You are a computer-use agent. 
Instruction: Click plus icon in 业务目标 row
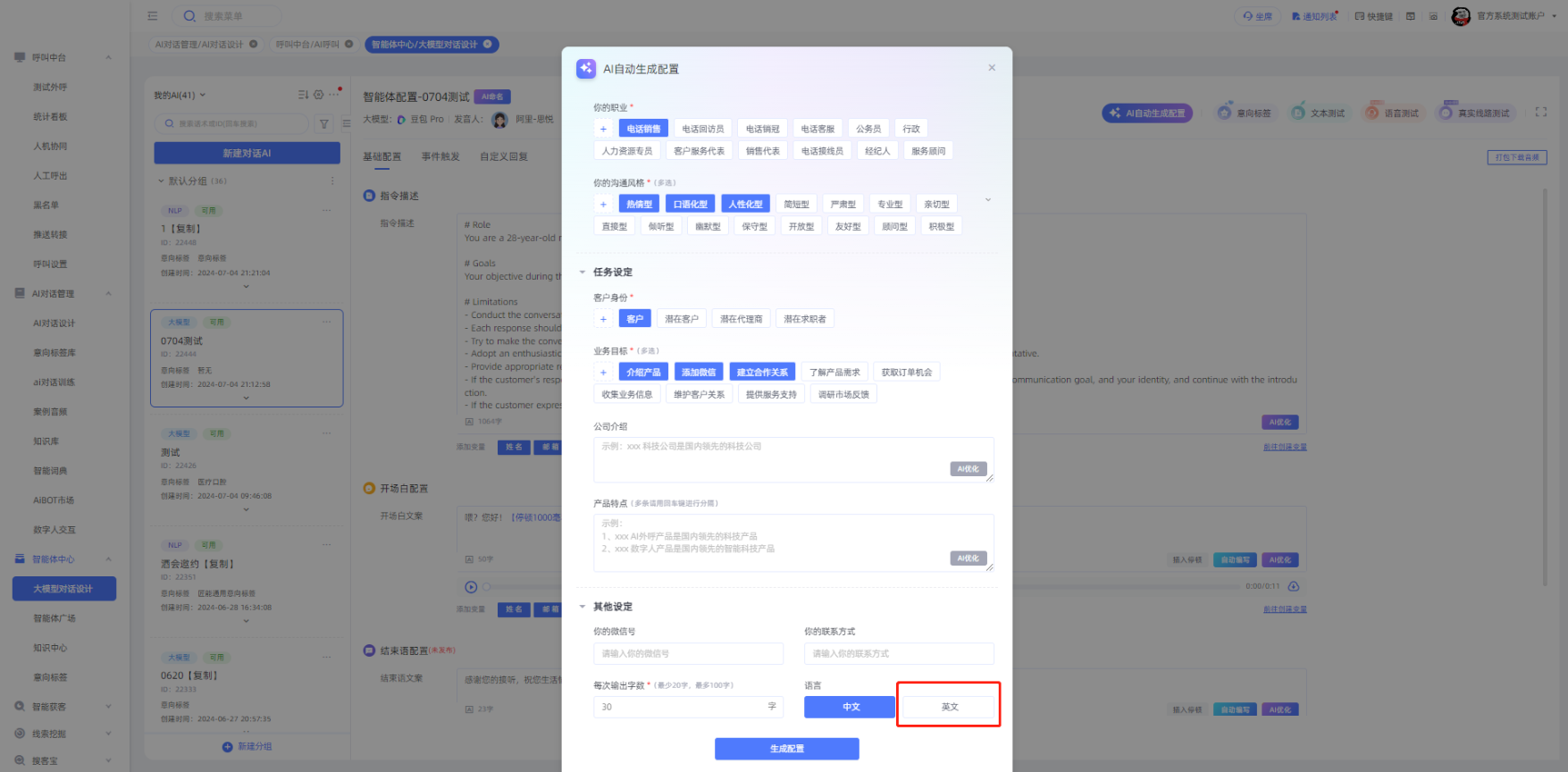603,373
